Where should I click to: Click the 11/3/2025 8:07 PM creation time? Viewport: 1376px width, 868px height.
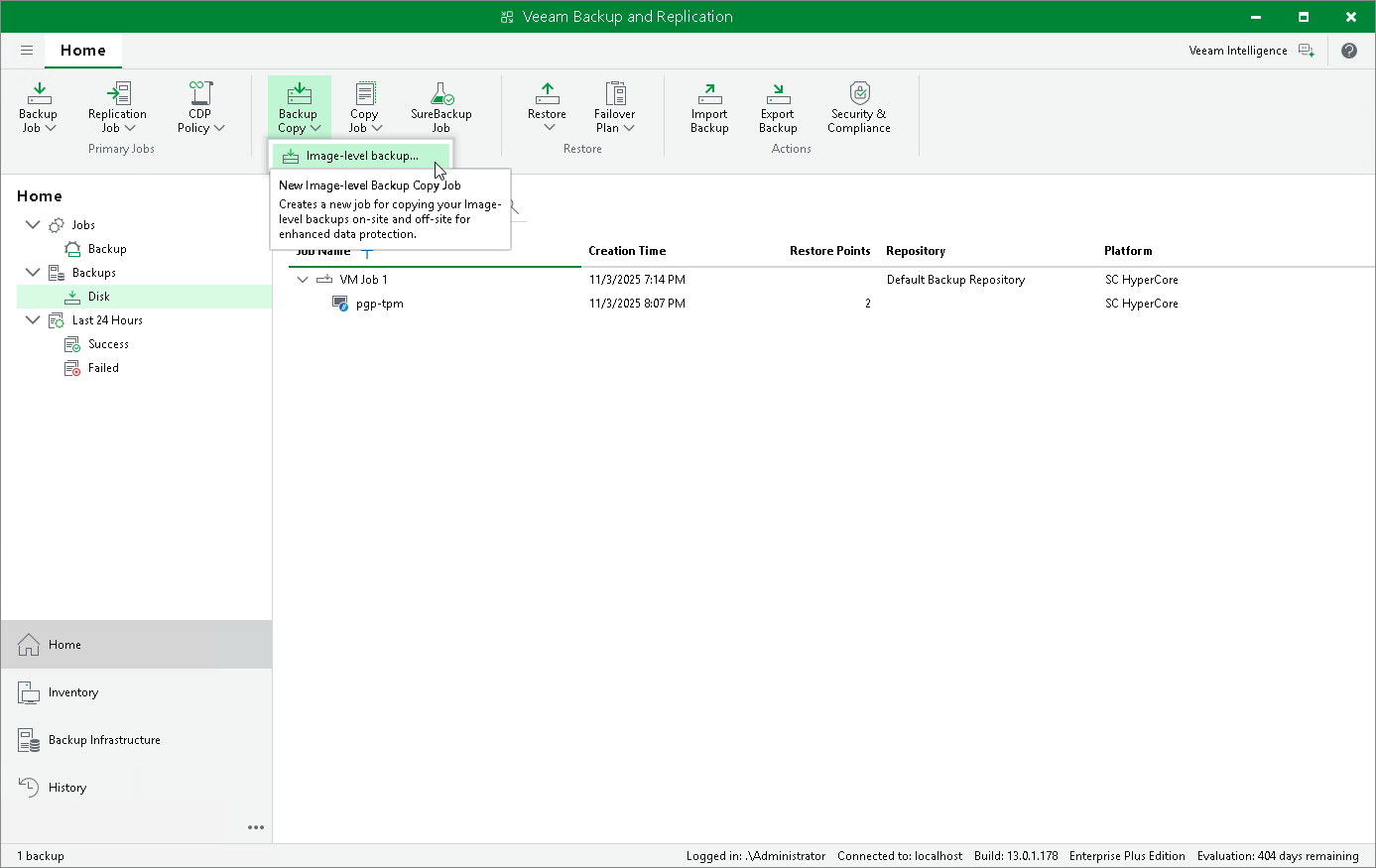[637, 304]
